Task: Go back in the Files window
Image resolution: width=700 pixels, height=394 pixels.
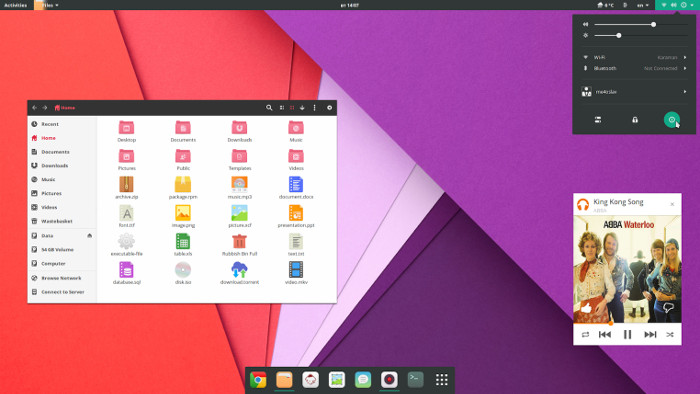Action: point(34,108)
